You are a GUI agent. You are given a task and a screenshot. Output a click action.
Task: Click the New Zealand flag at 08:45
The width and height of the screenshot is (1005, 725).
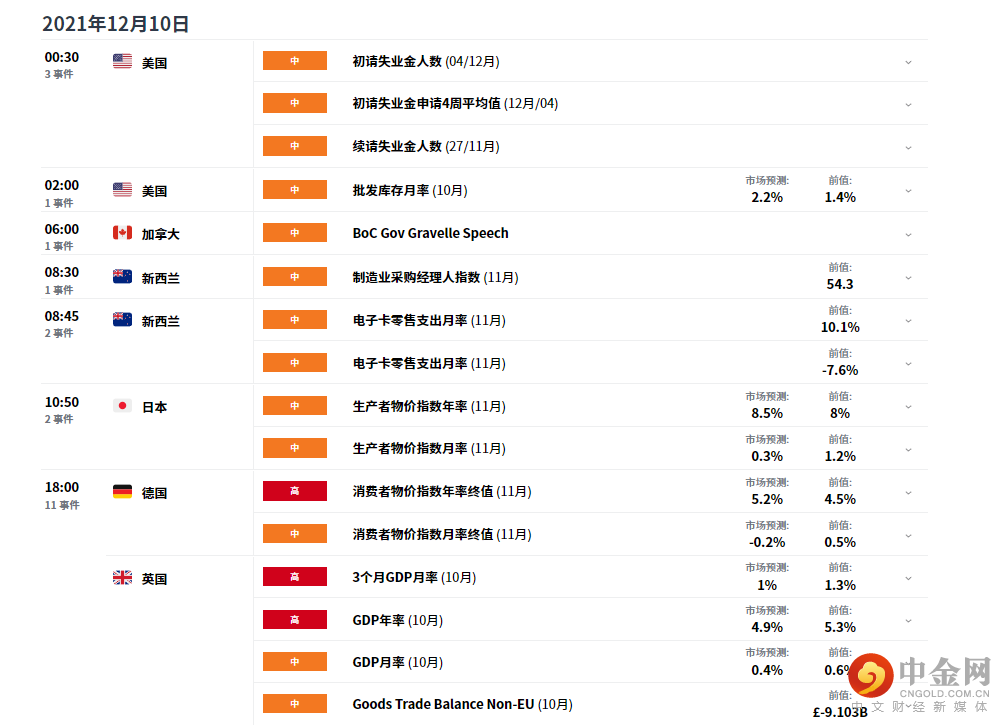(x=122, y=319)
